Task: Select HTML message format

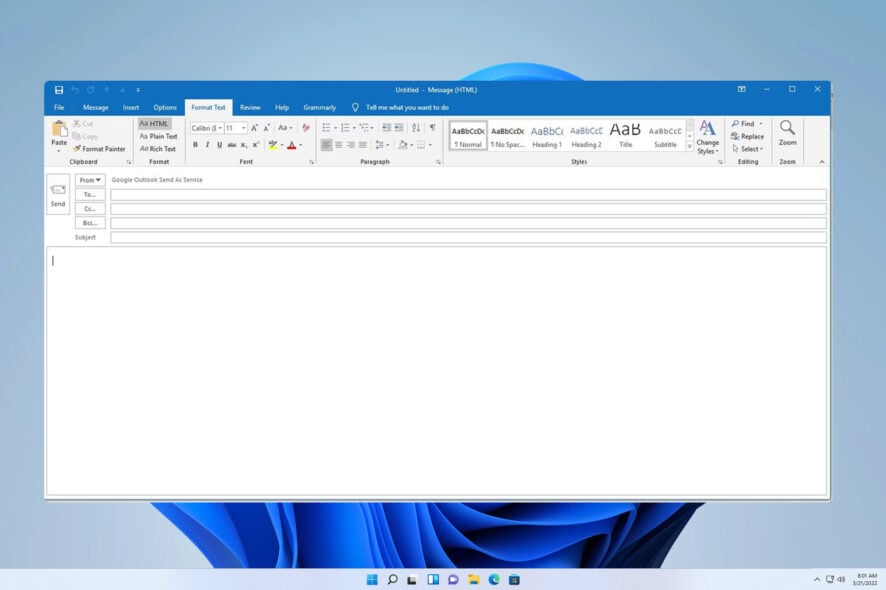Action: [x=155, y=123]
